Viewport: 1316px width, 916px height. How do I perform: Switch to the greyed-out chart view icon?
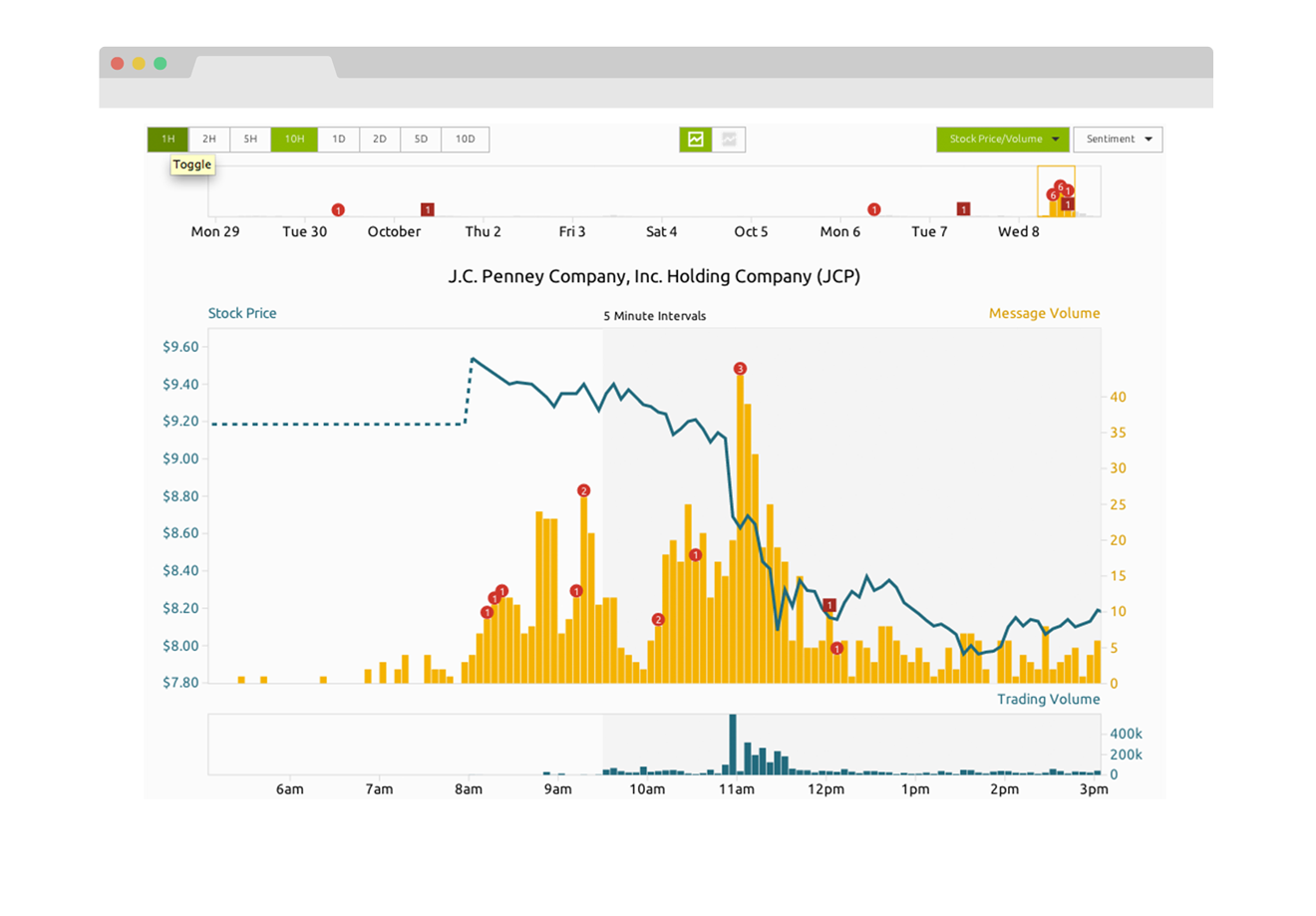pos(729,140)
